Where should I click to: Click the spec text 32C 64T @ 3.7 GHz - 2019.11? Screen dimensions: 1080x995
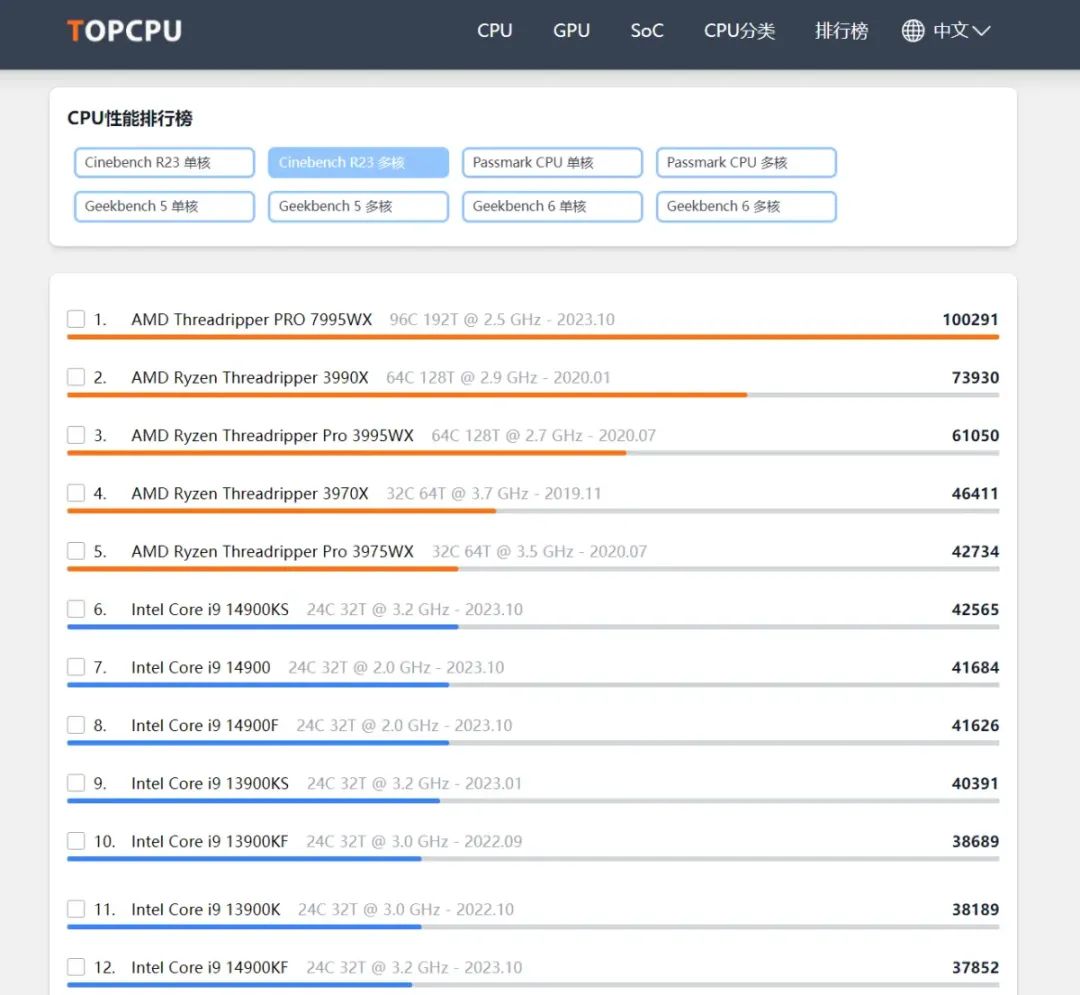493,493
